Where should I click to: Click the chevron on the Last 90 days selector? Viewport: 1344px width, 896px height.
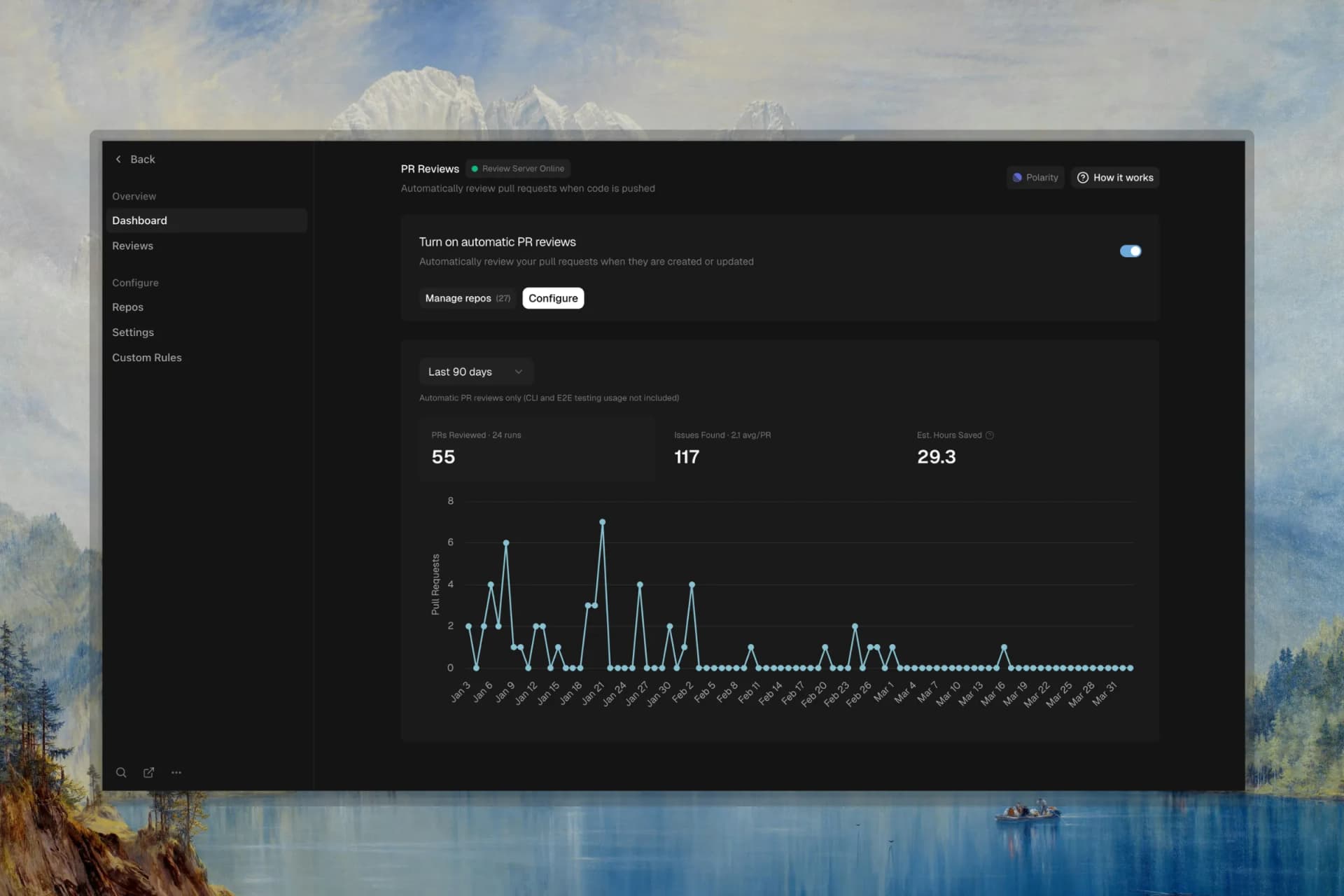coord(518,371)
